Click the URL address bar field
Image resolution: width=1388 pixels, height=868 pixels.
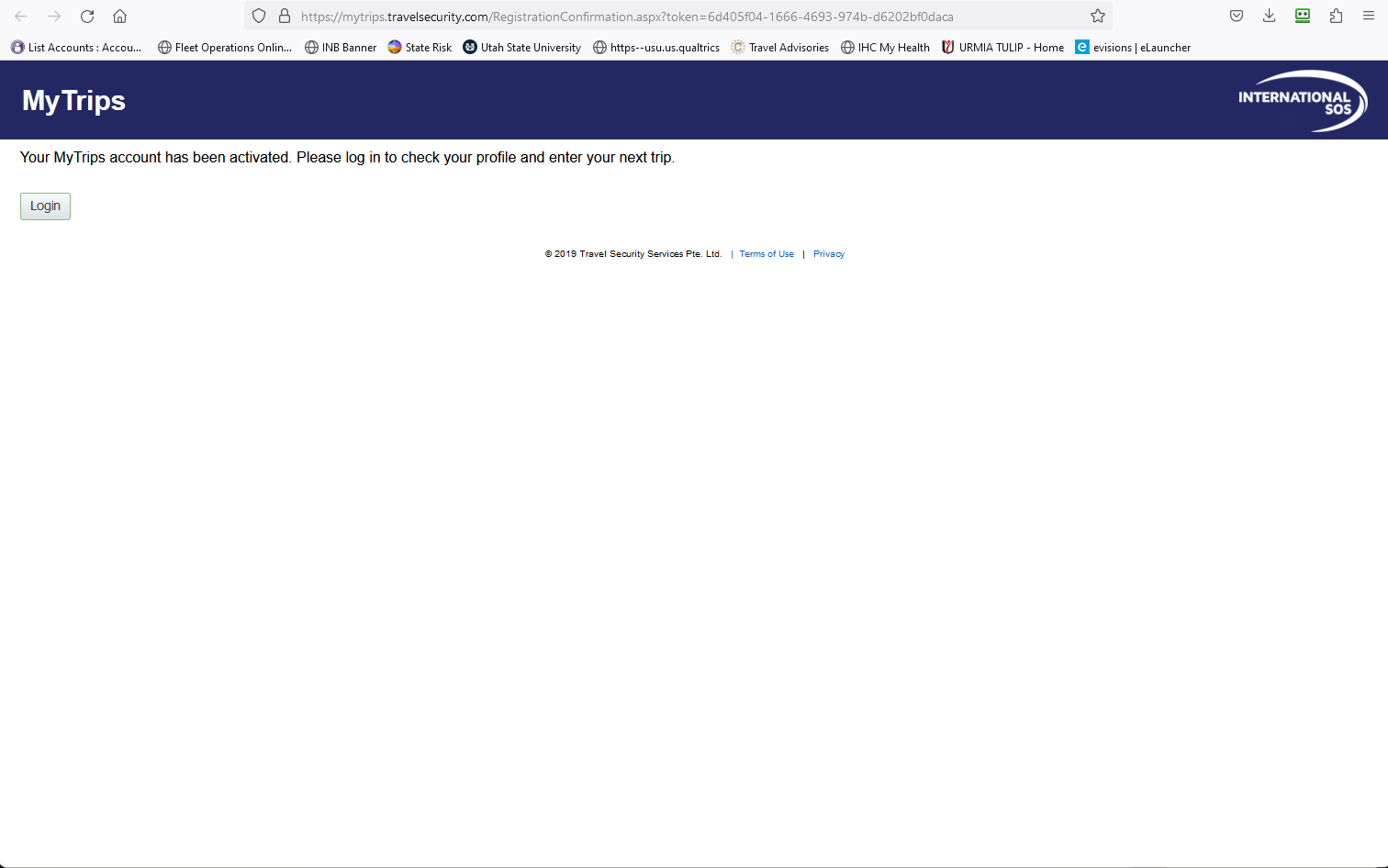point(679,17)
